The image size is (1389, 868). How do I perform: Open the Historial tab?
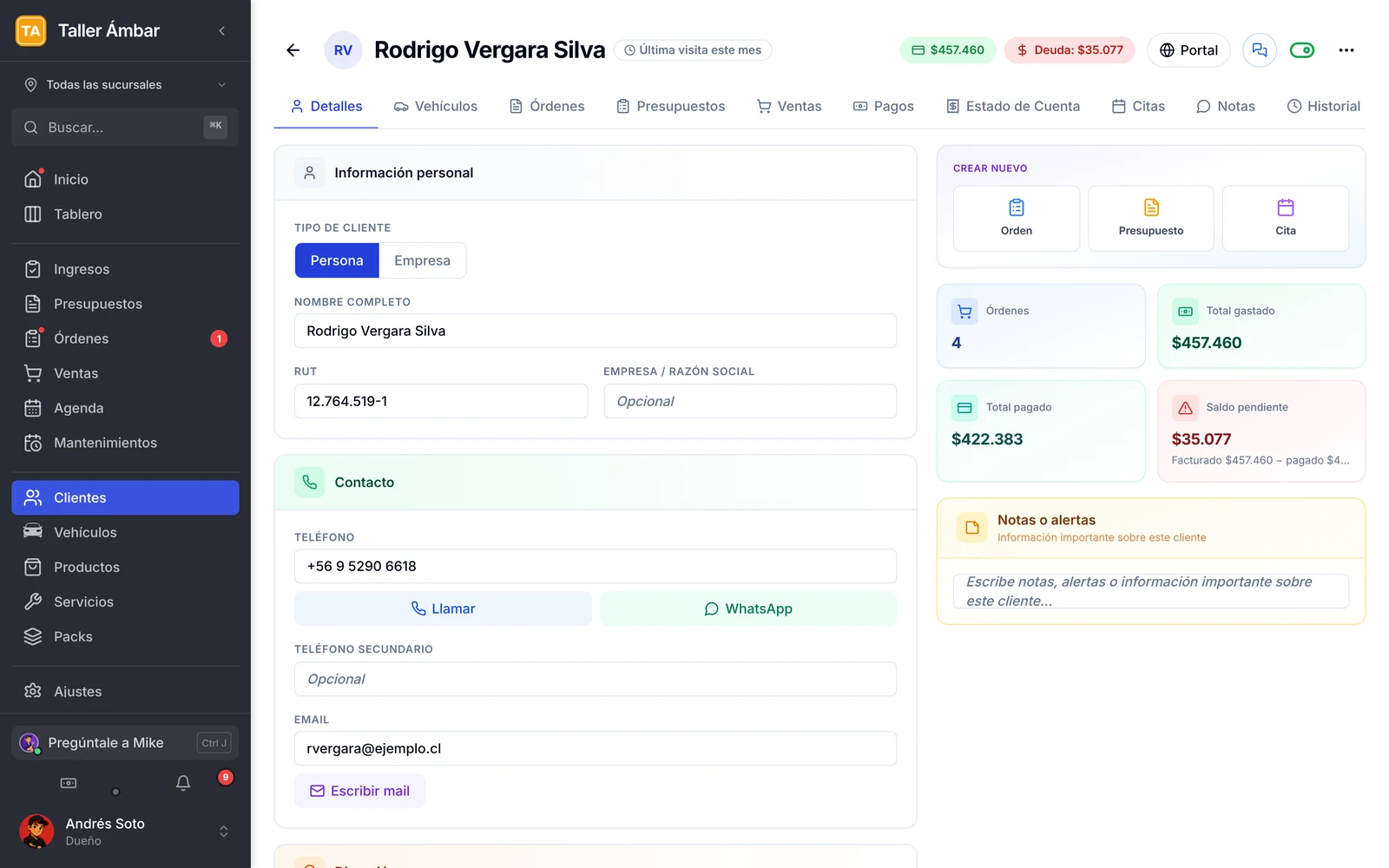pos(1323,106)
